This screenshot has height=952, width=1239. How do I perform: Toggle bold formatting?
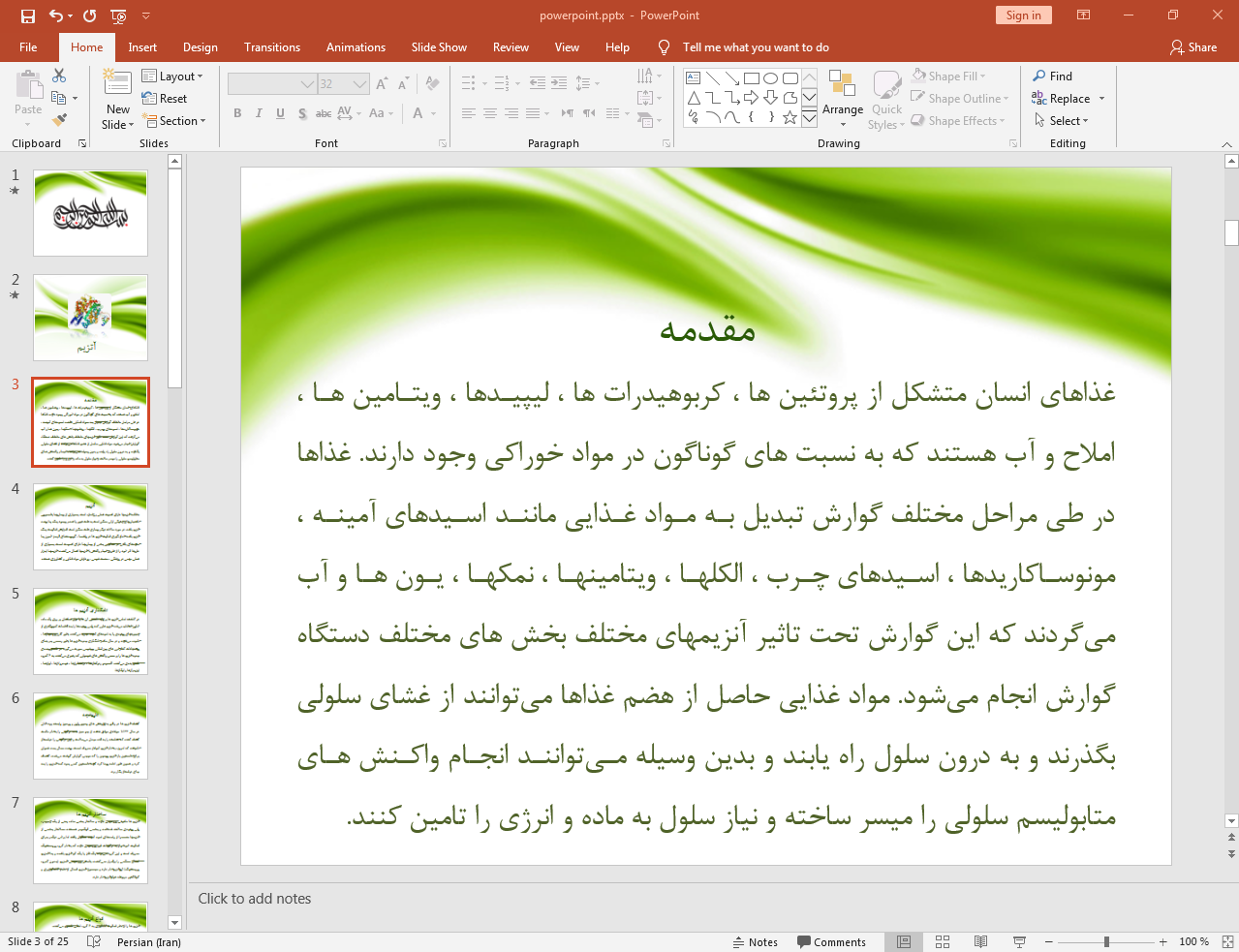(237, 113)
